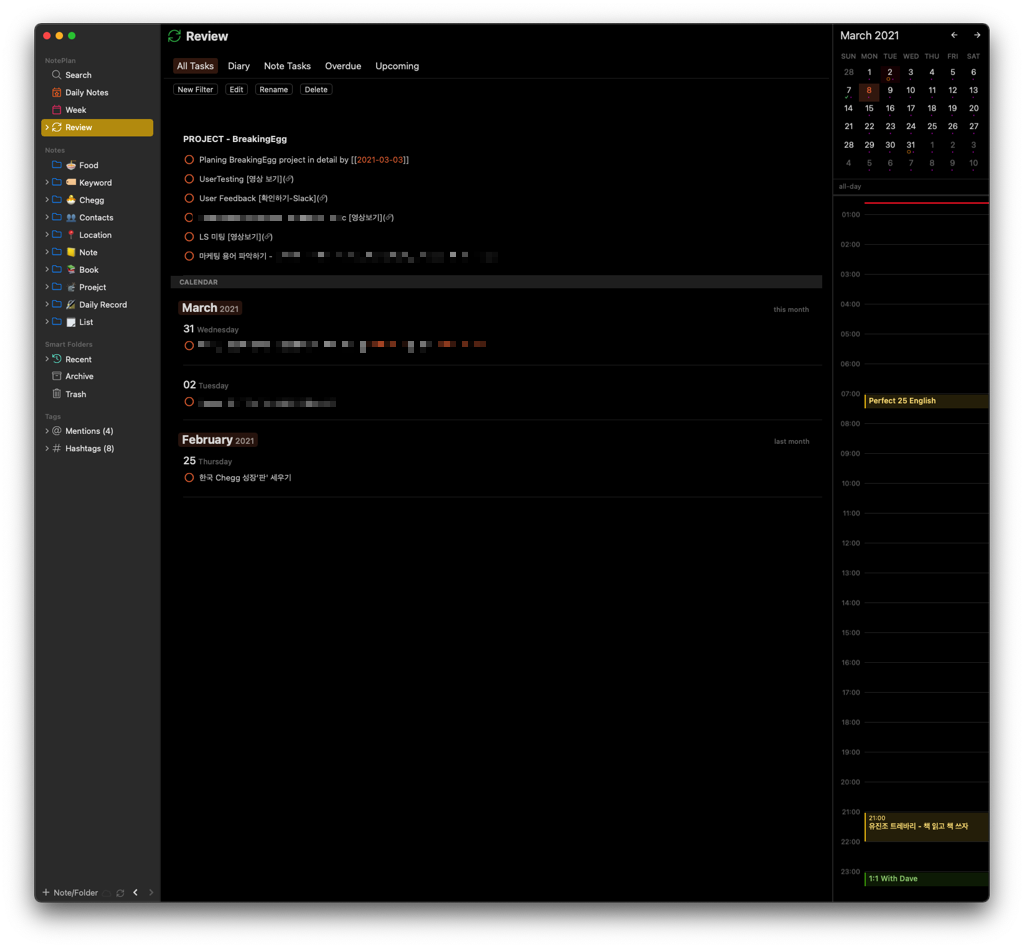This screenshot has width=1024, height=948.
Task: Open the link icon after UserTesting task
Action: 289,179
